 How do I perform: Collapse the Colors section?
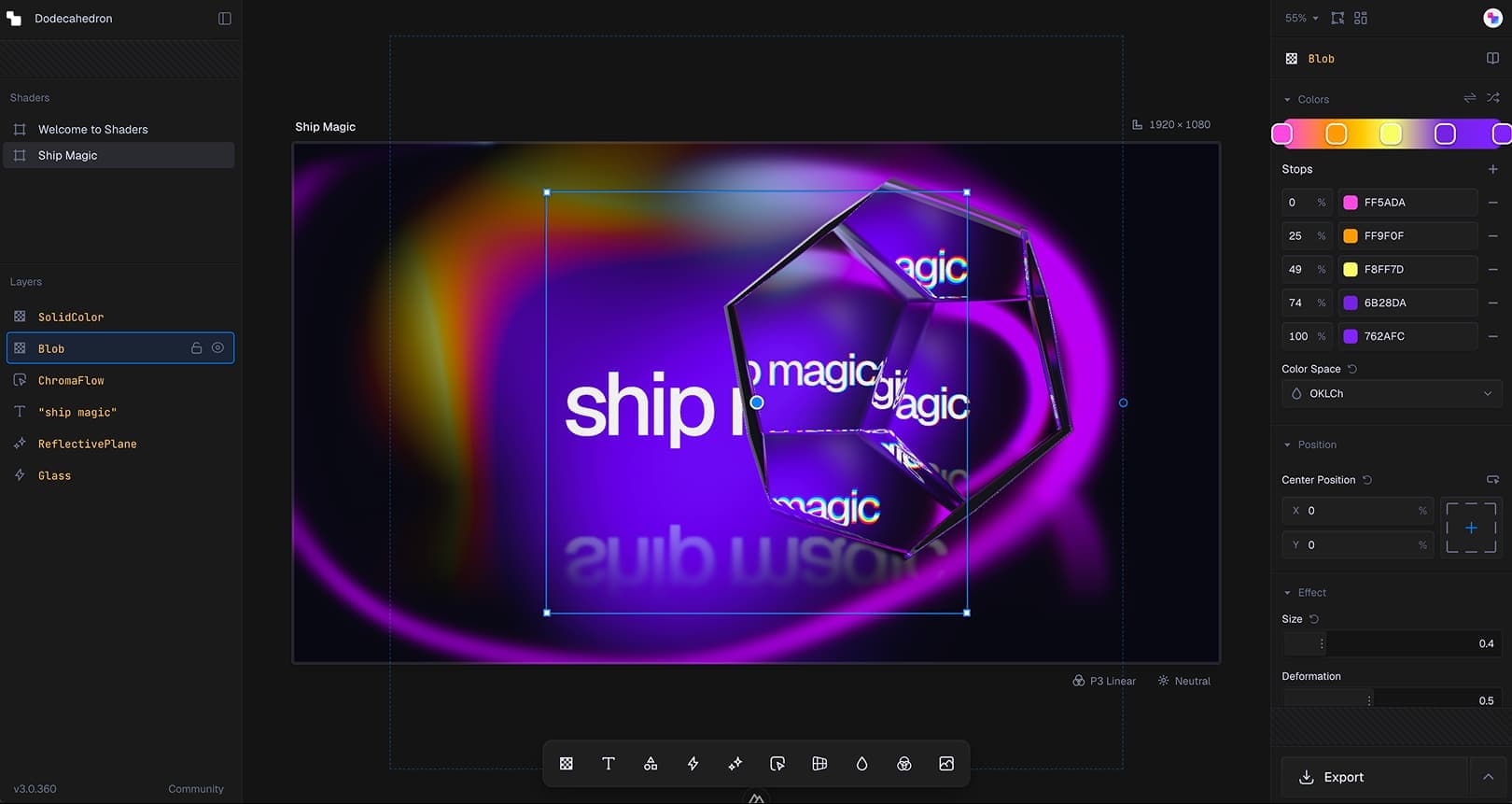tap(1288, 99)
